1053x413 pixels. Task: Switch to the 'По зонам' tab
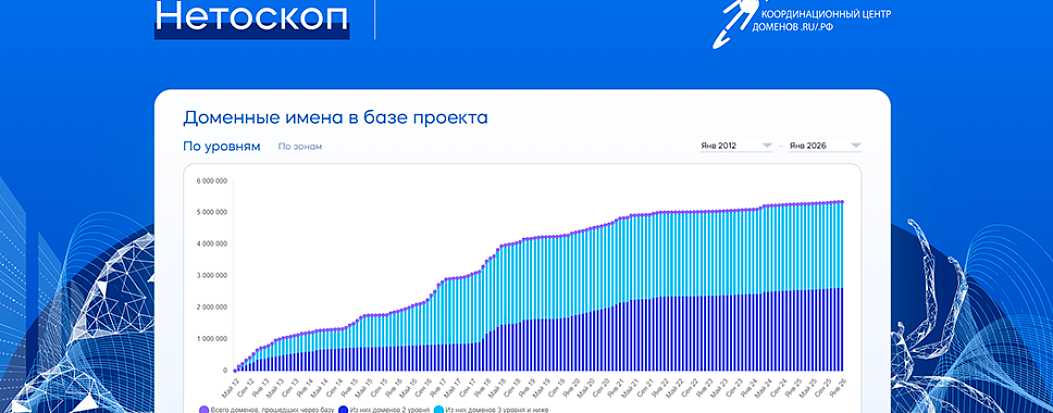pyautogui.click(x=300, y=147)
